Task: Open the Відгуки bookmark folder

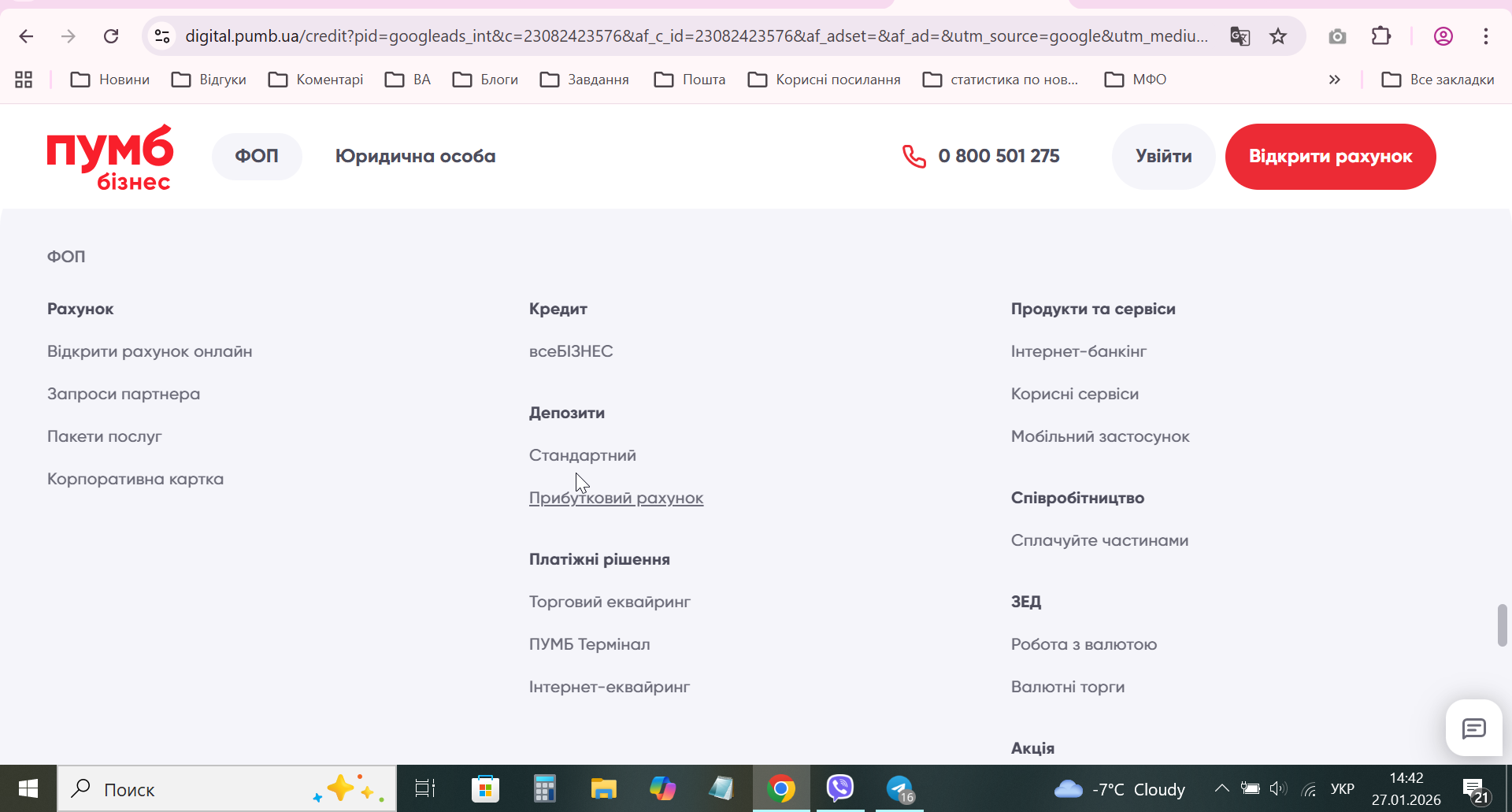Action: click(x=209, y=80)
